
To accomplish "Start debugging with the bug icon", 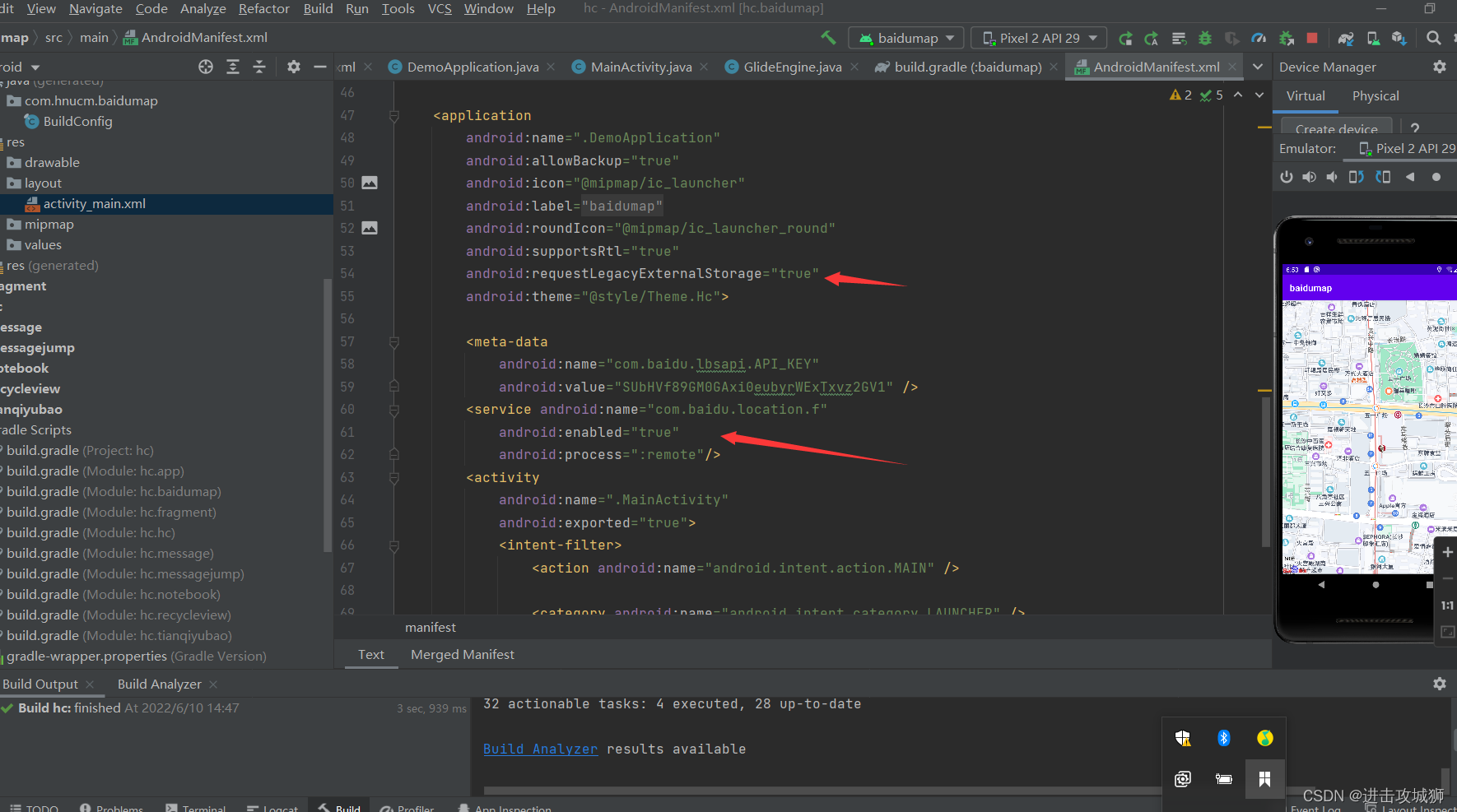I will (x=1205, y=37).
